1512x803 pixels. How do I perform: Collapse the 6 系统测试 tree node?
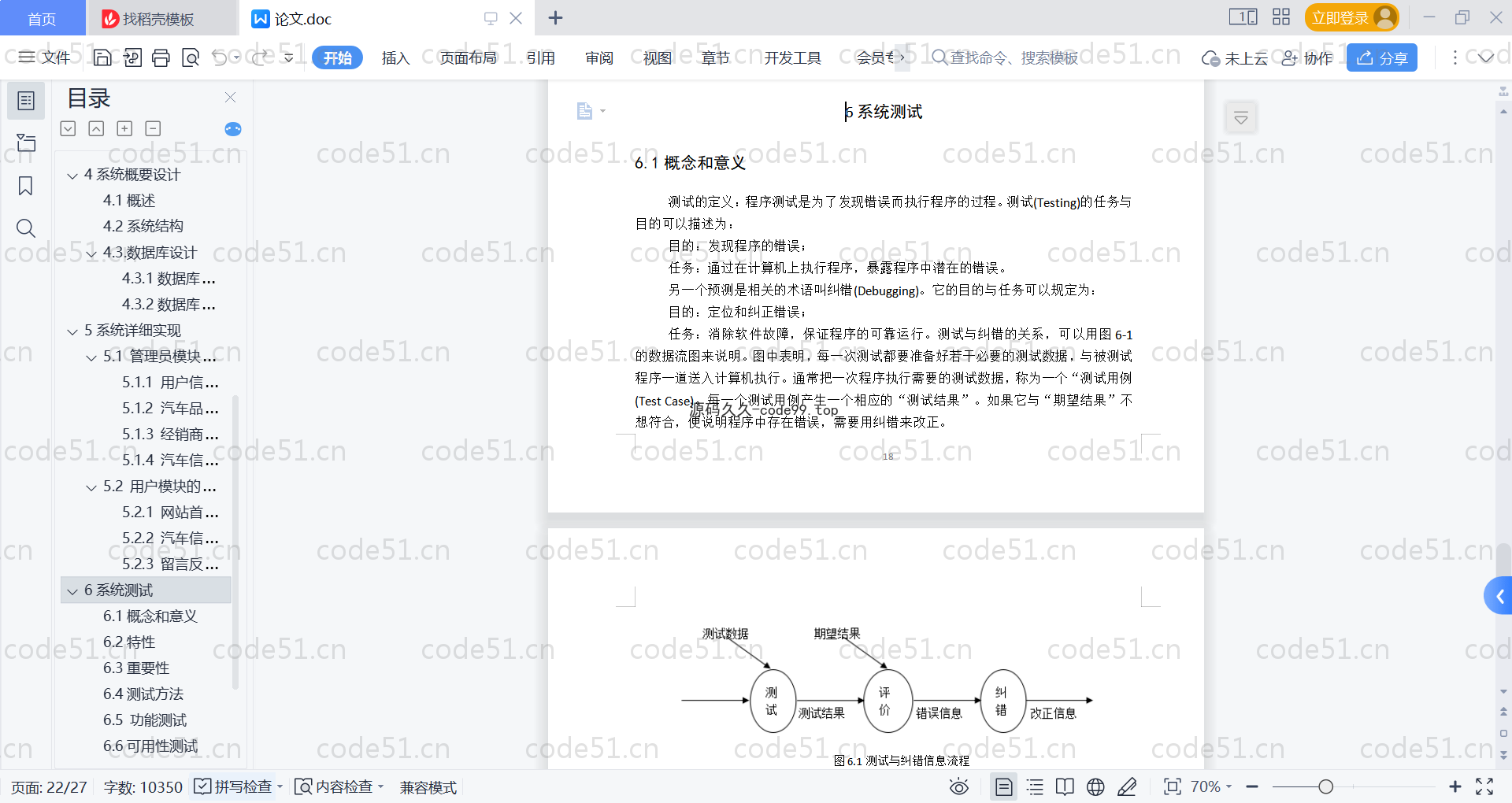(72, 590)
